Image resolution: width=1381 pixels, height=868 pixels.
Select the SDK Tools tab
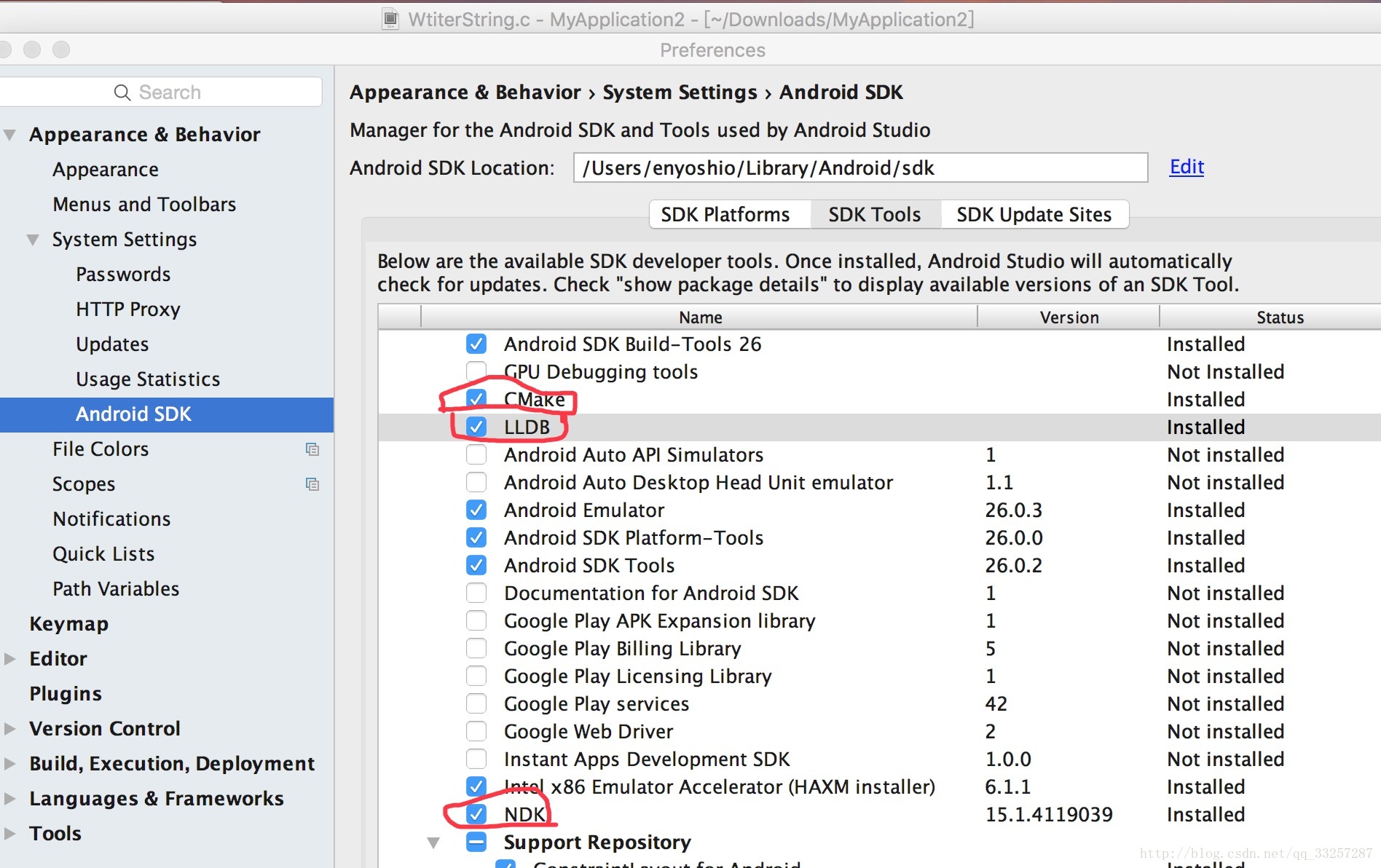875,214
